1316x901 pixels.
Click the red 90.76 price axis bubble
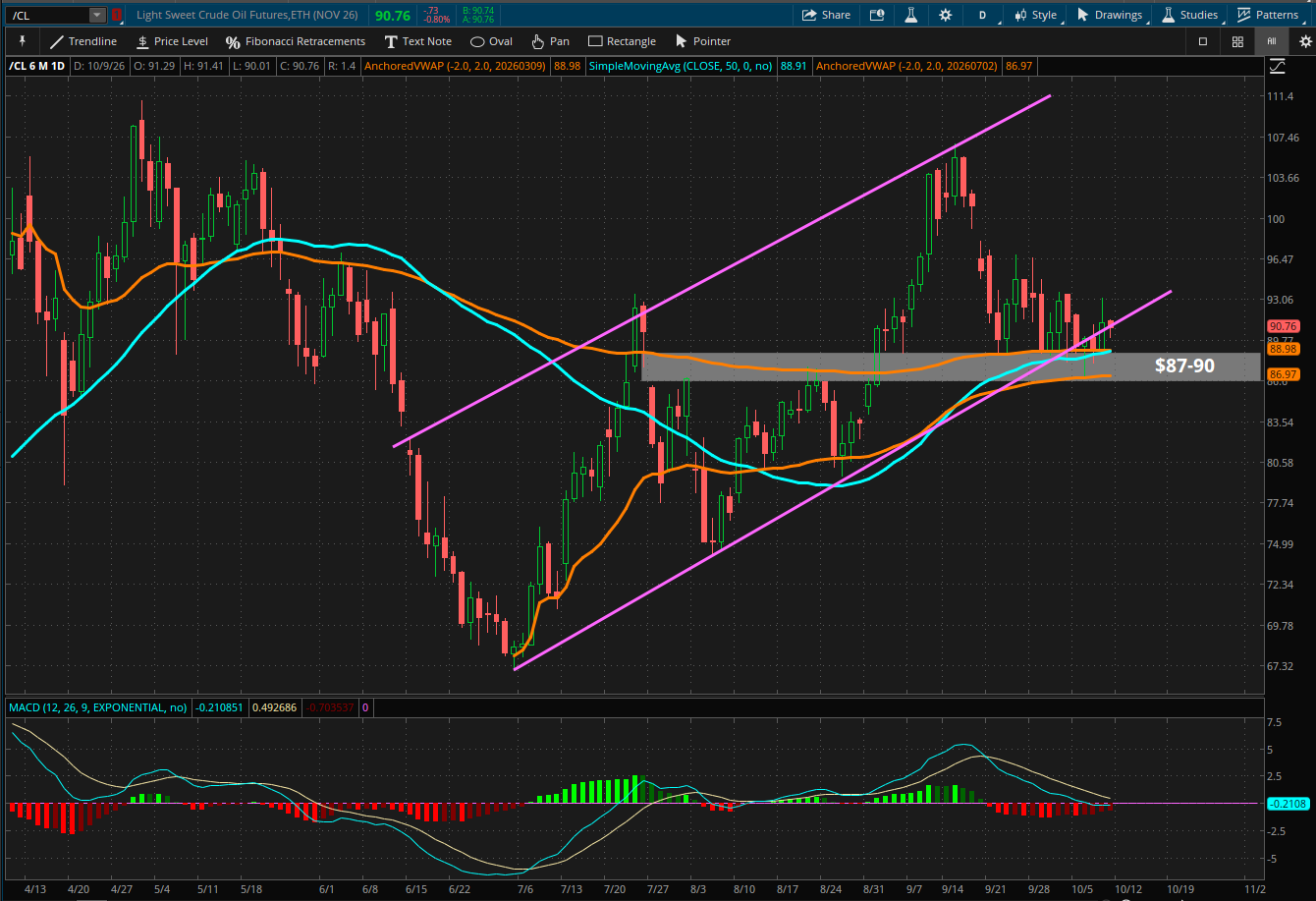(1284, 326)
